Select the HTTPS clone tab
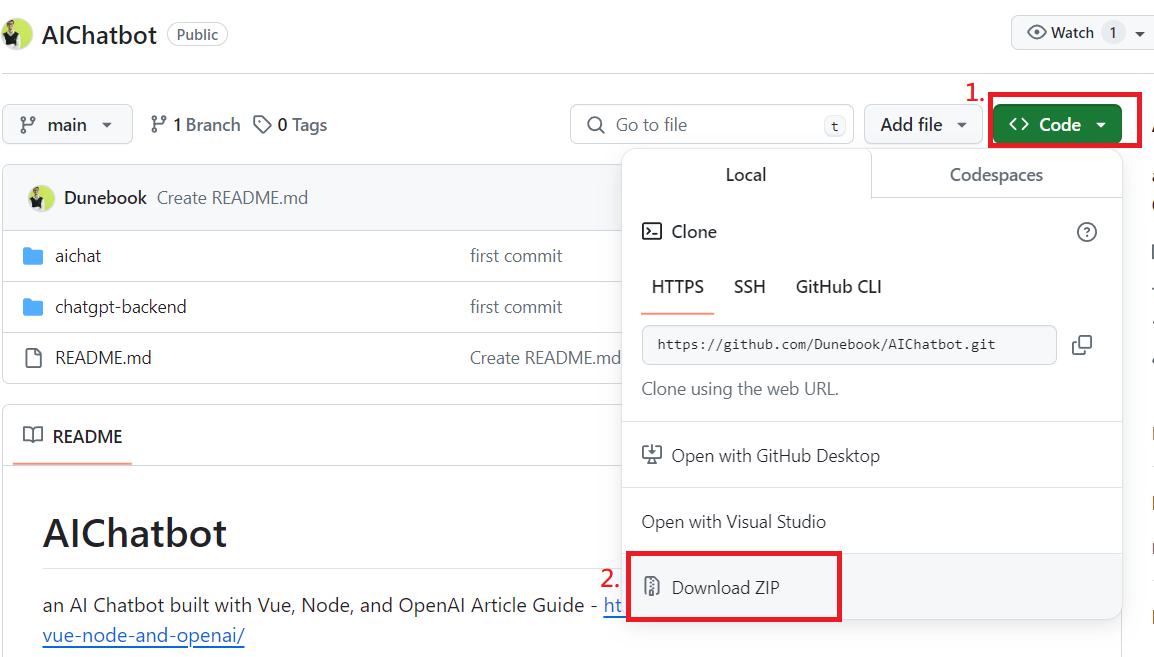Screen dimensions: 1154x657 pos(677,287)
